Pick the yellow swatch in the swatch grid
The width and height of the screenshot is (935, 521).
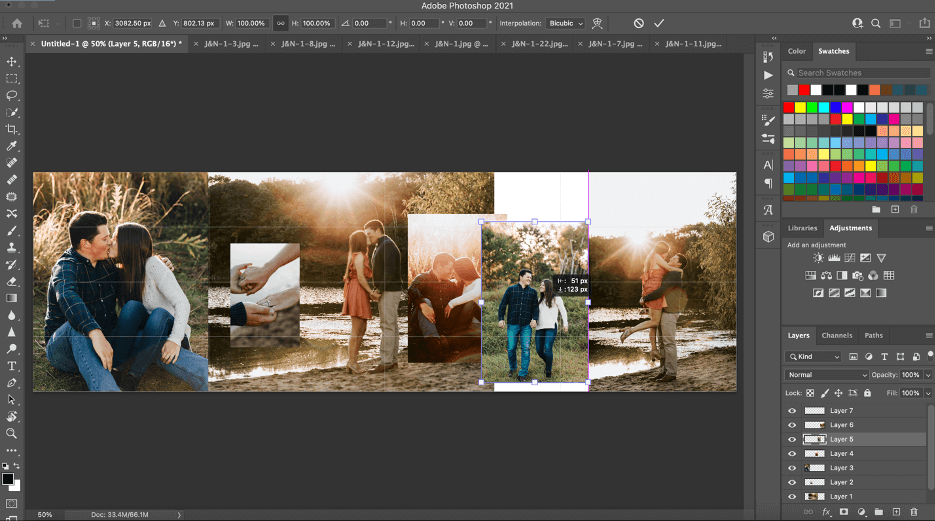pos(800,107)
